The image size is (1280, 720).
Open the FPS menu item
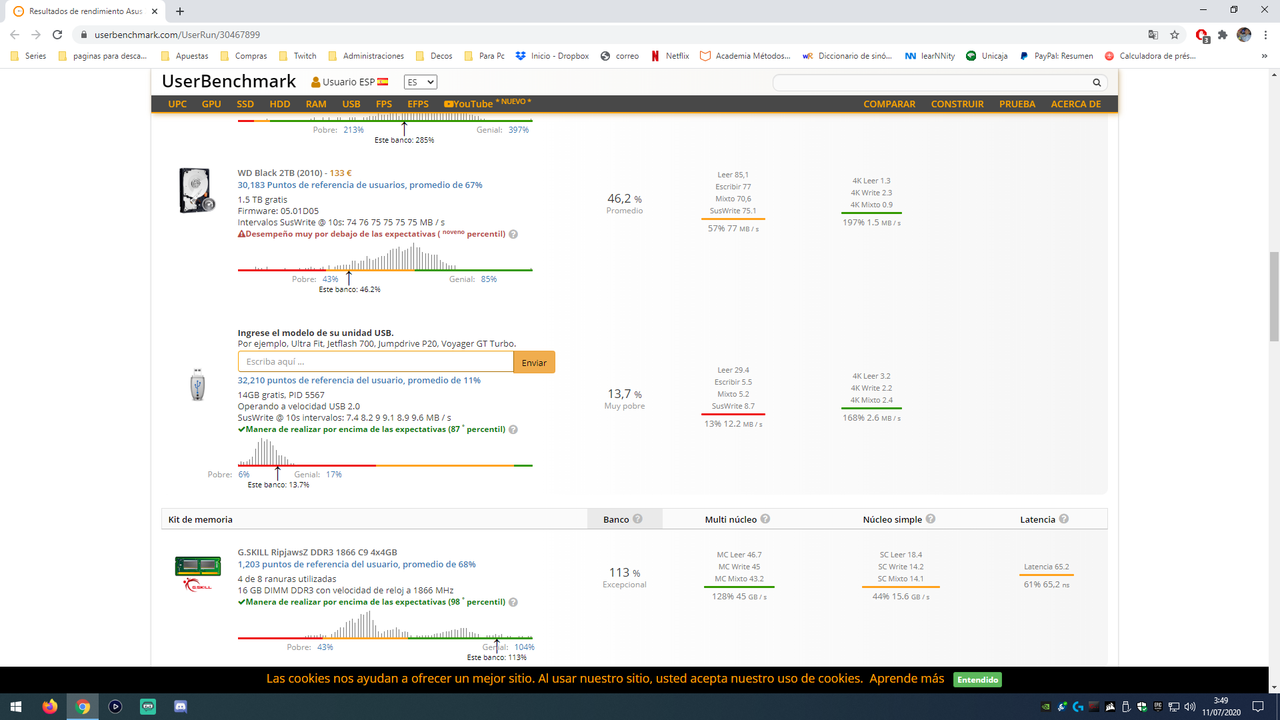point(384,104)
